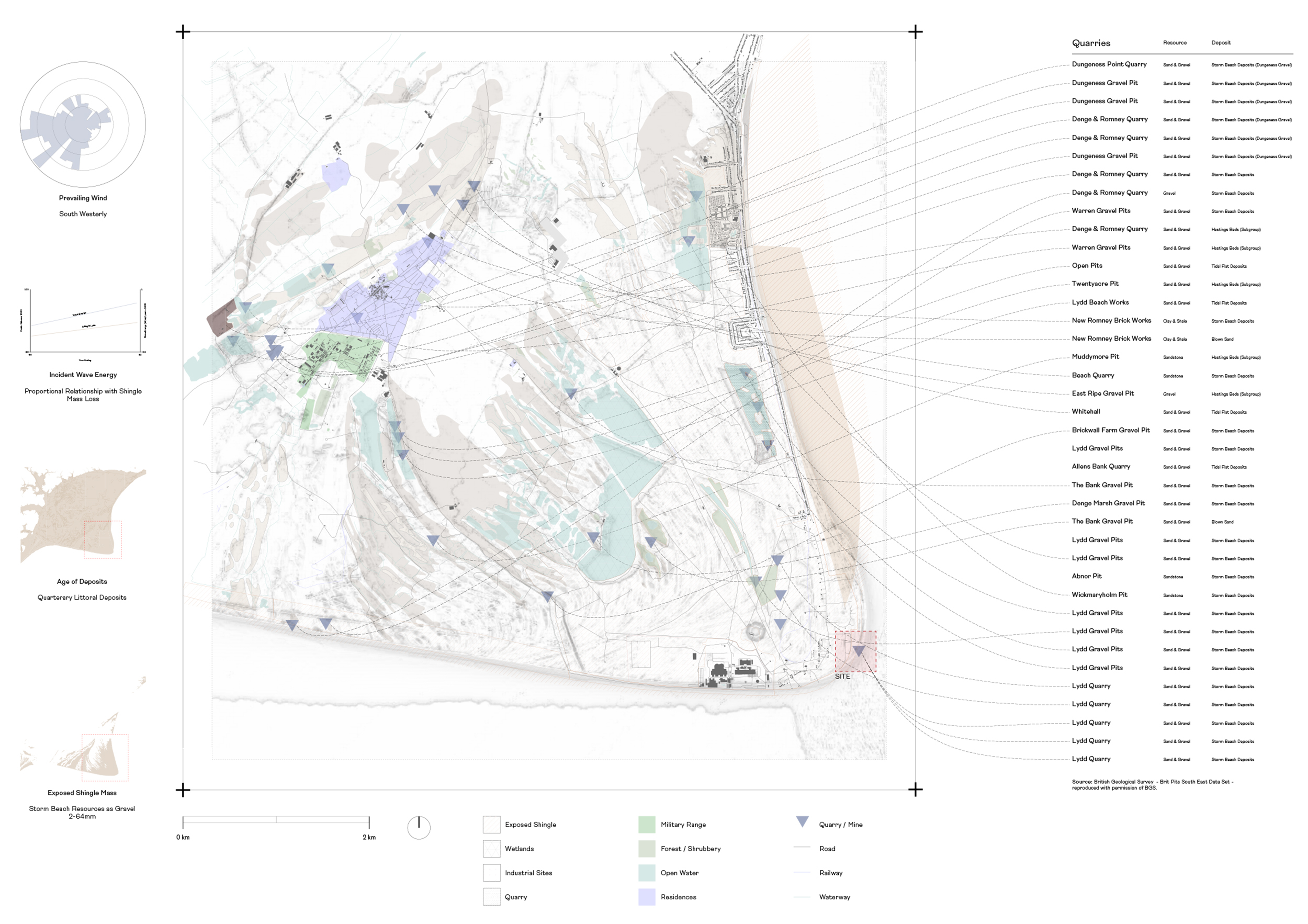Click the Deposit column header
Screen dimensions: 1308x924
1221,43
